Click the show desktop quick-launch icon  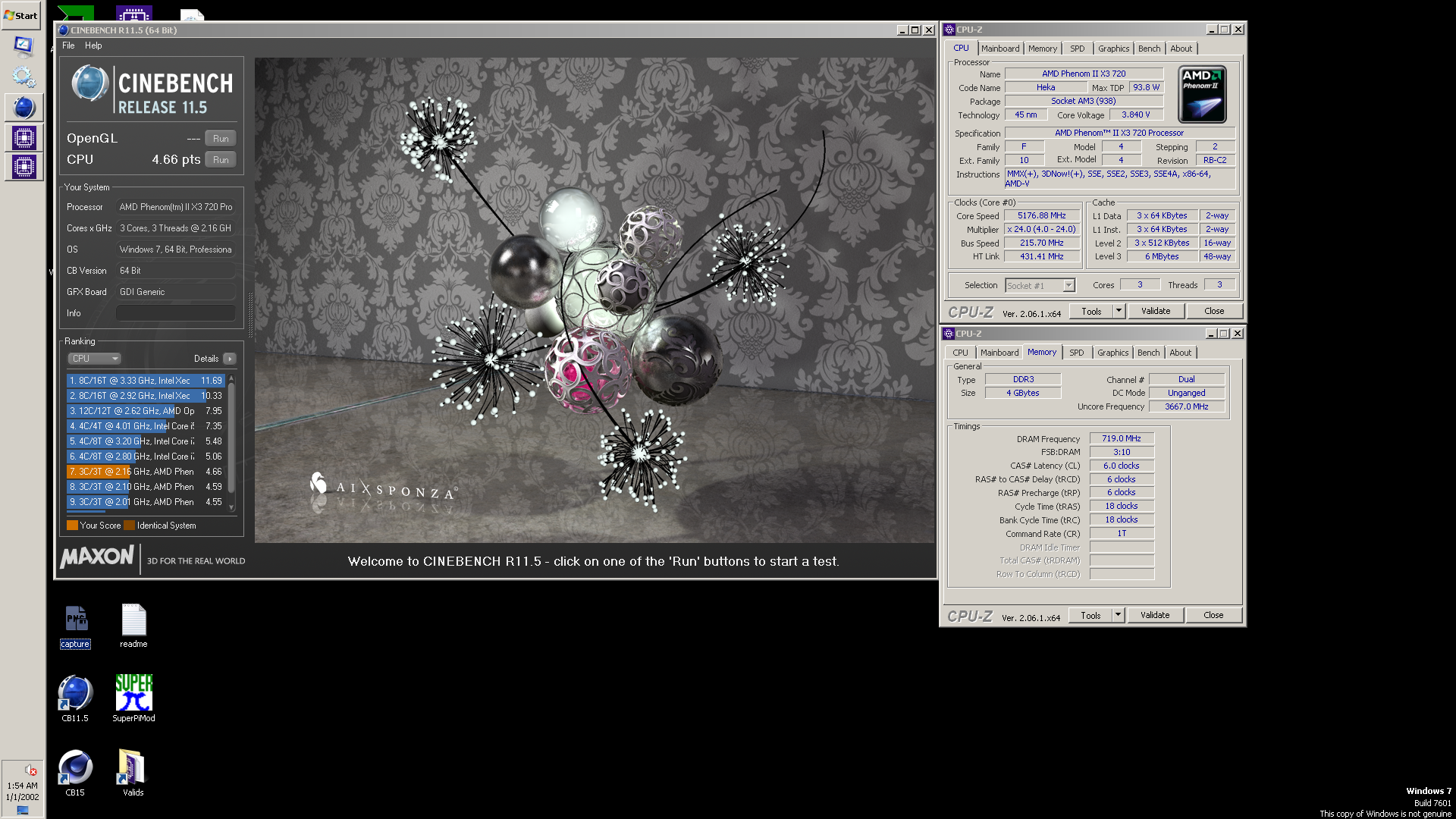pyautogui.click(x=24, y=46)
